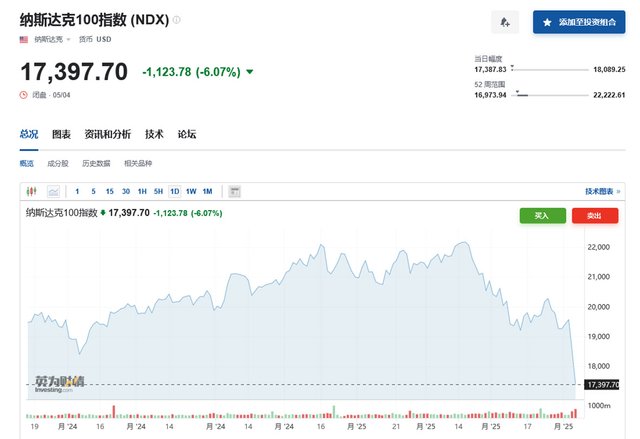Open the 成分股 sub-tab

pos(58,163)
